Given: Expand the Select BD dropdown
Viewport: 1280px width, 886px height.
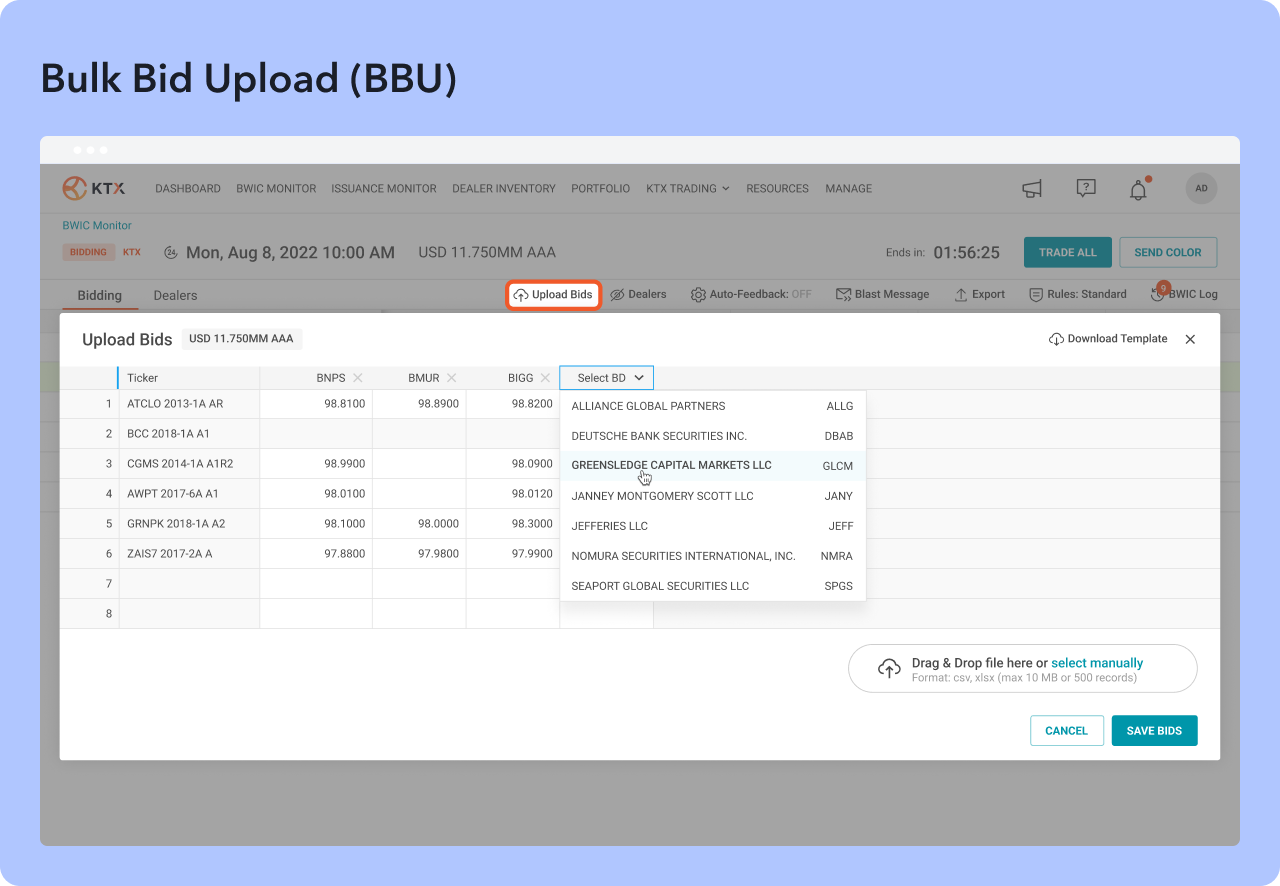Looking at the screenshot, I should (607, 378).
